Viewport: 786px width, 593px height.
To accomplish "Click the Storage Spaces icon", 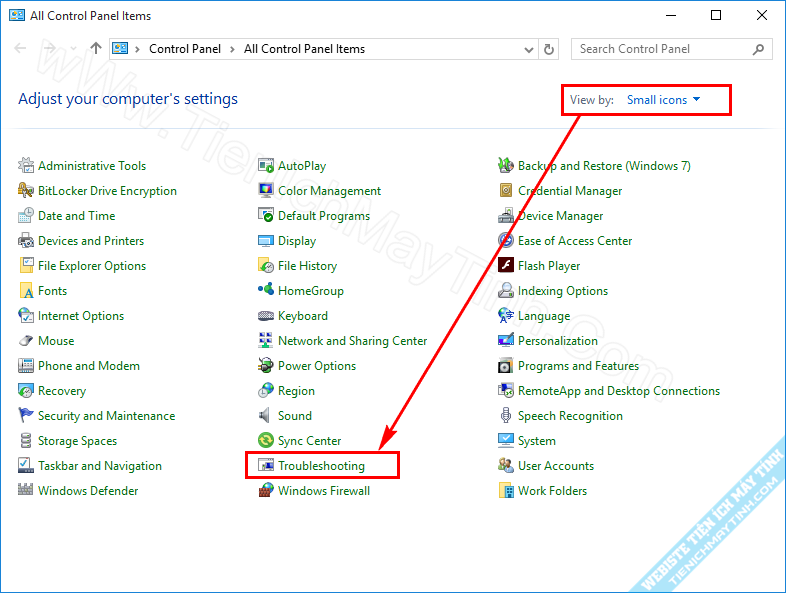I will [x=26, y=441].
